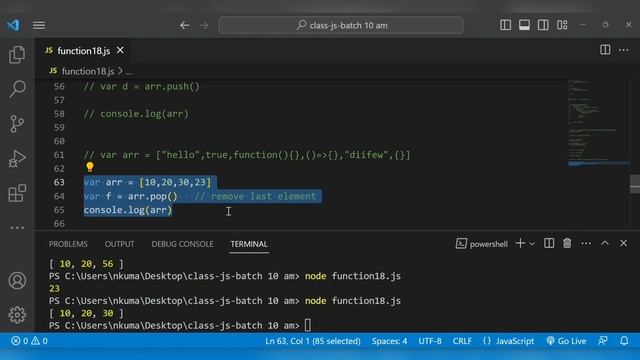Change indentation via Spaces: 4
This screenshot has height=360, width=640.
pyautogui.click(x=389, y=341)
